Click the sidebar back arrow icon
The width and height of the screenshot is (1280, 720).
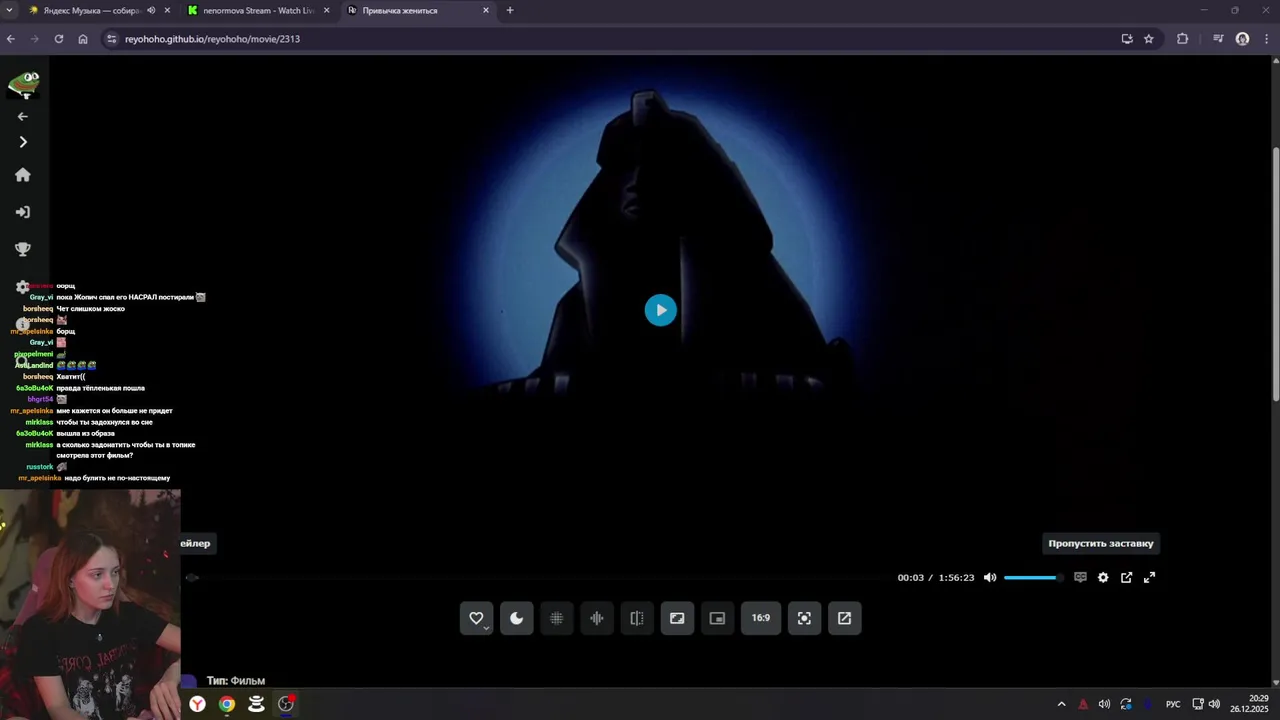point(22,116)
